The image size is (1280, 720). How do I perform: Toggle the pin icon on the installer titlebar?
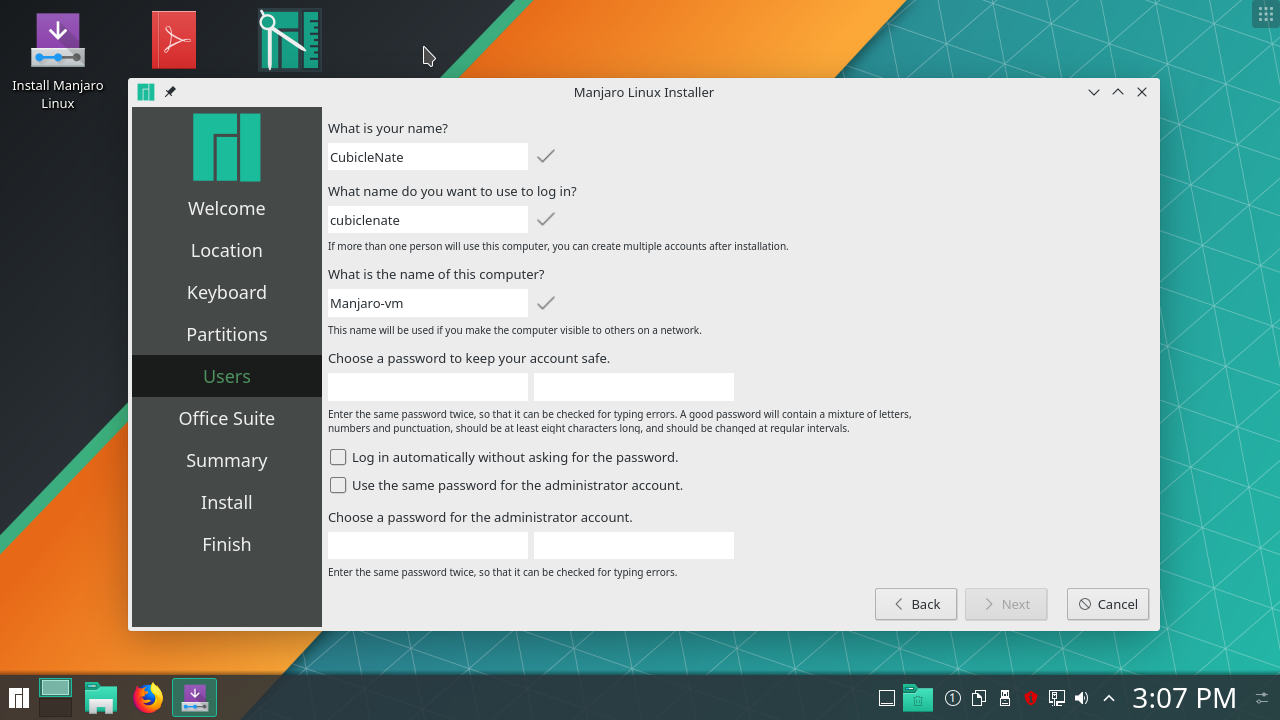(170, 91)
